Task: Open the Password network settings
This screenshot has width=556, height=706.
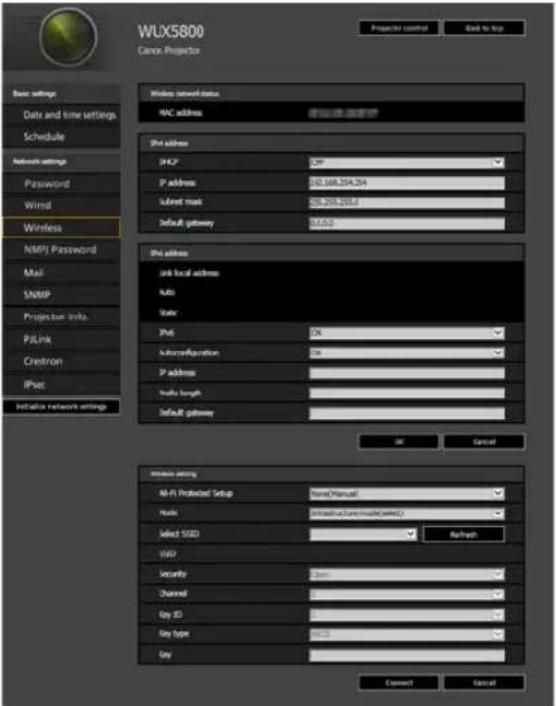Action: pyautogui.click(x=62, y=184)
